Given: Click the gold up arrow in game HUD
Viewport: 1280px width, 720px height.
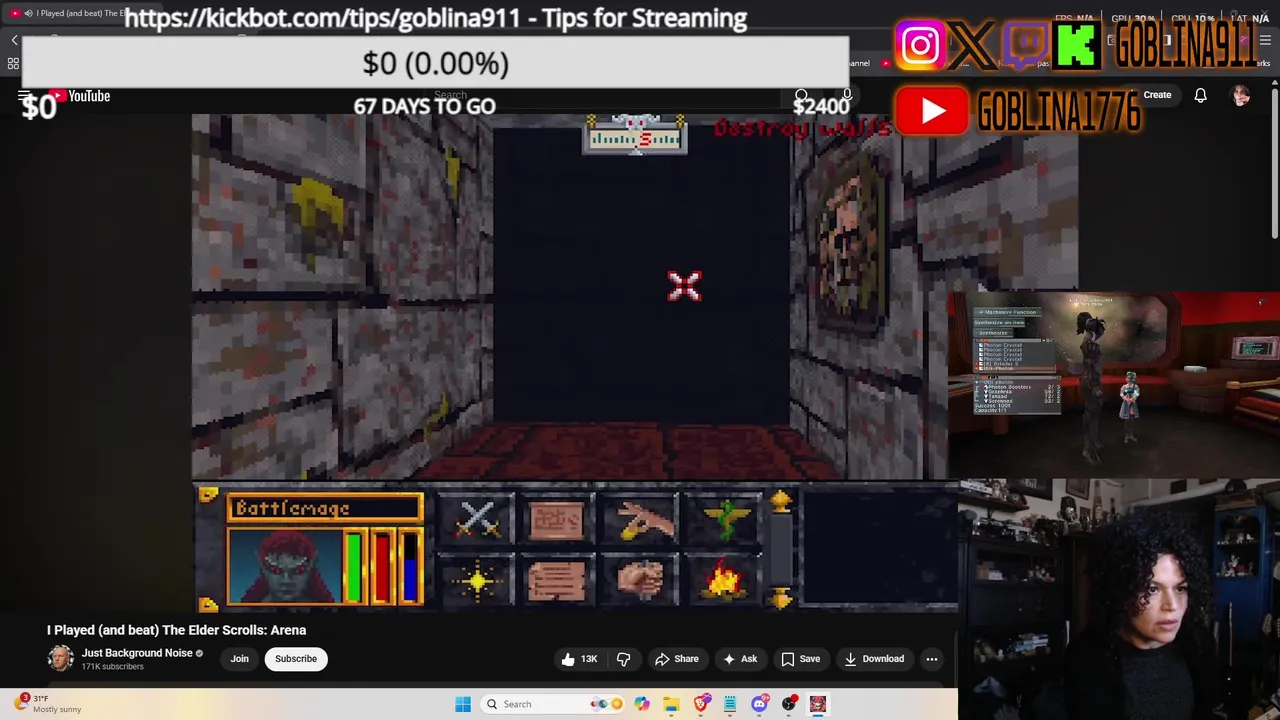Looking at the screenshot, I should click(x=781, y=502).
